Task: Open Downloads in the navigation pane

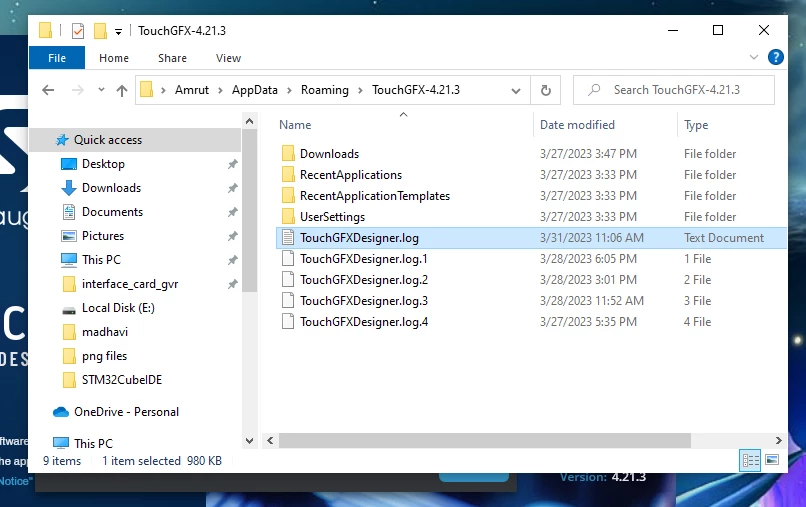Action: click(x=111, y=188)
